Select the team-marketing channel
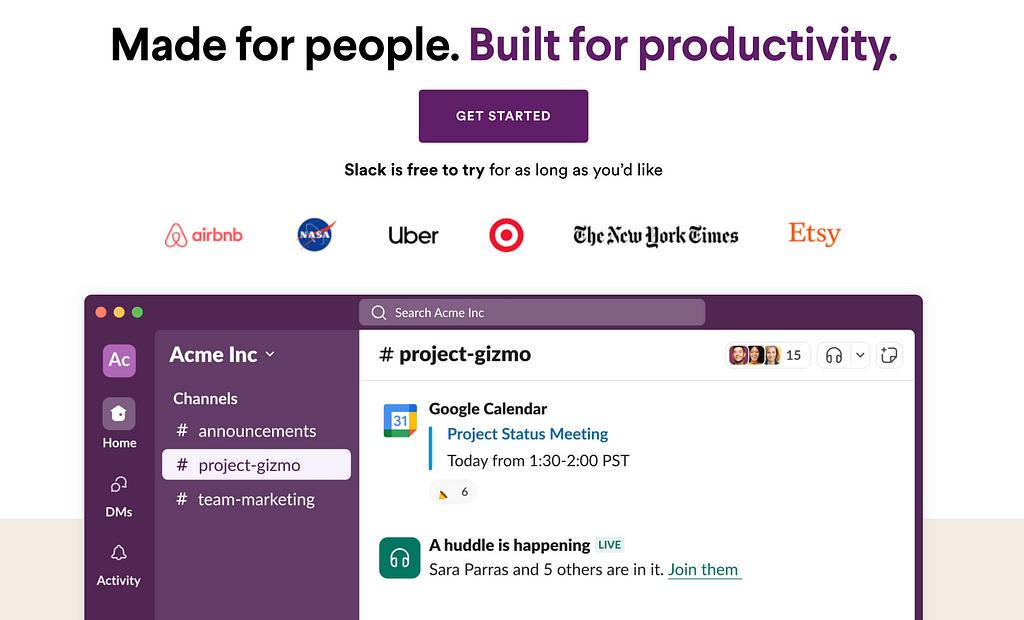This screenshot has height=620, width=1024. tap(256, 499)
